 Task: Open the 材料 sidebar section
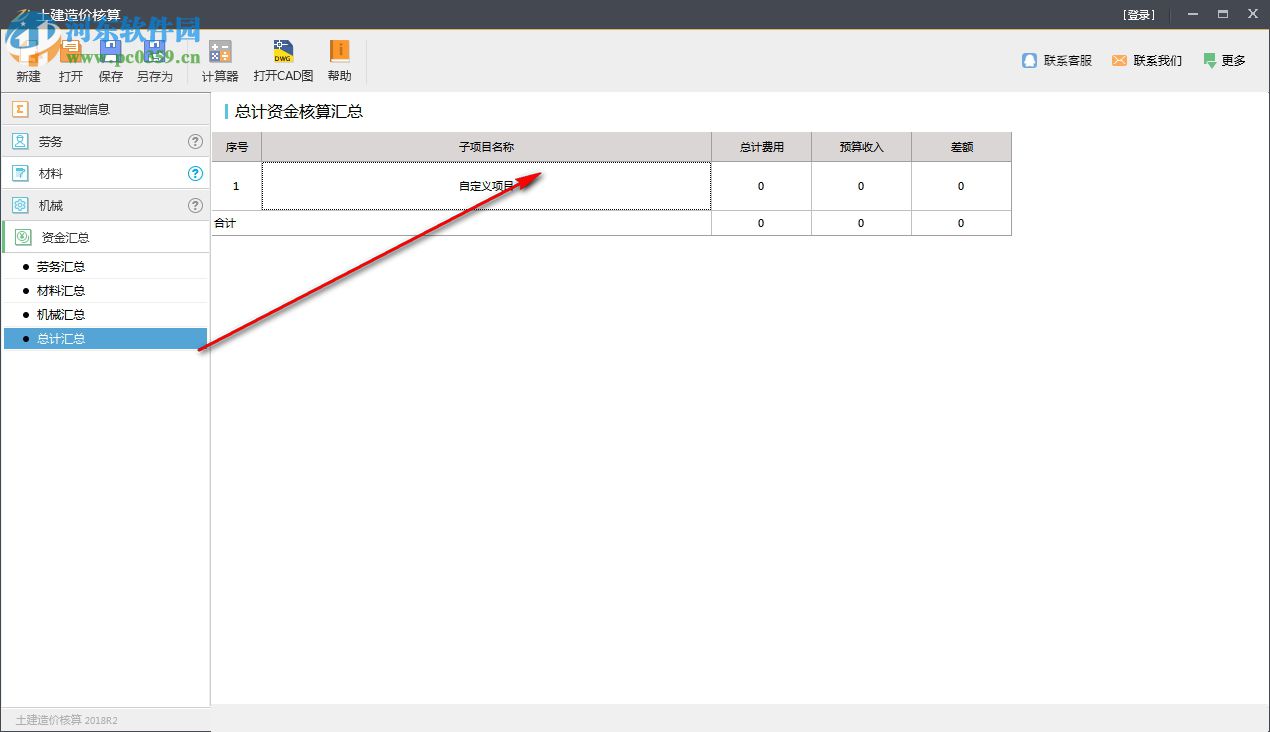point(105,173)
